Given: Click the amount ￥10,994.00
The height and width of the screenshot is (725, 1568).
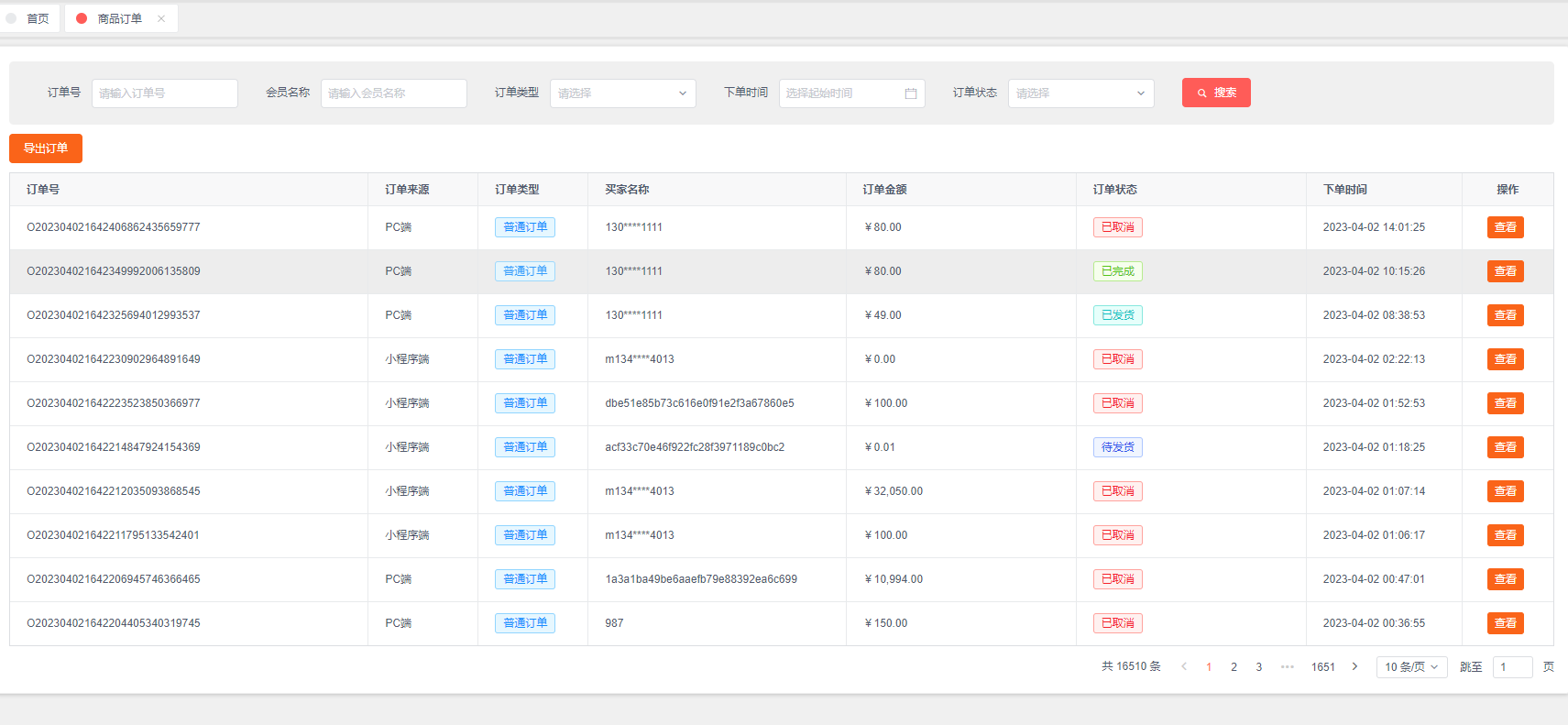Looking at the screenshot, I should (x=894, y=579).
